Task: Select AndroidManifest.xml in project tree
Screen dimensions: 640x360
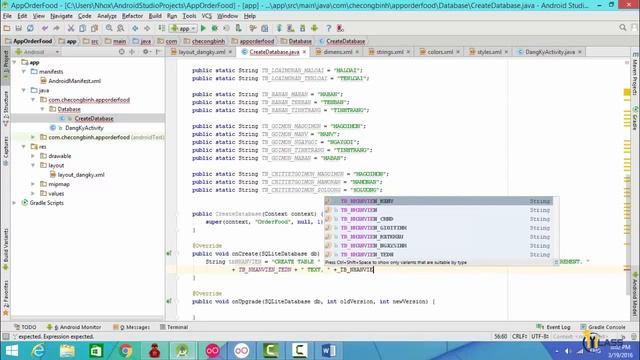Action: tap(74, 81)
